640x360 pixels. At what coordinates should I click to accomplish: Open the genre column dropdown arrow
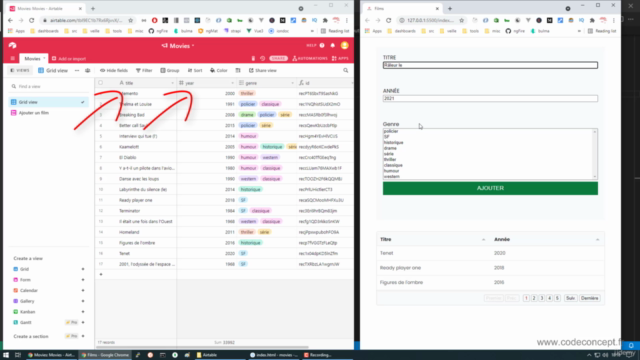pyautogui.click(x=293, y=83)
